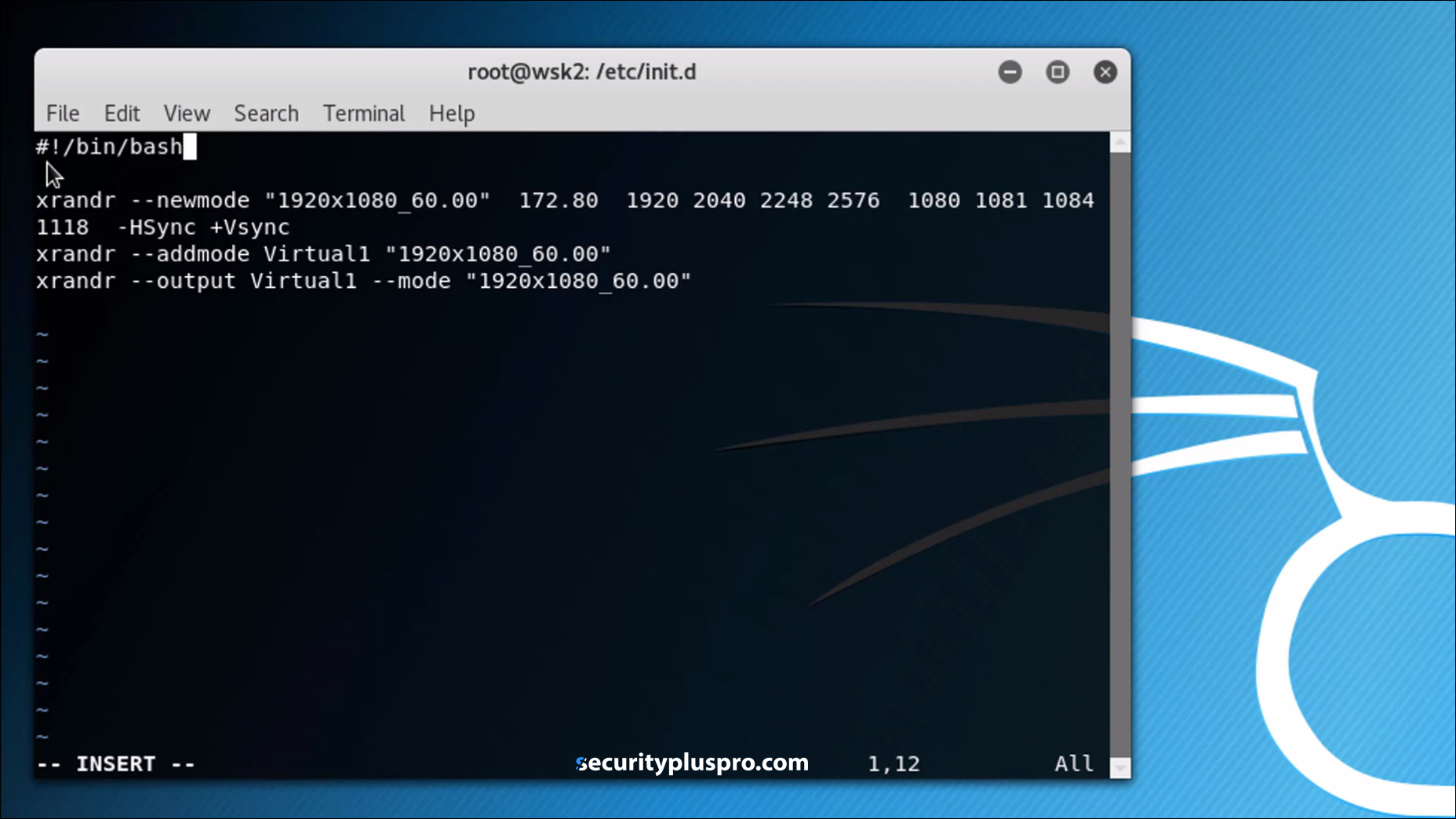
Task: Open the Search menu
Action: 266,114
